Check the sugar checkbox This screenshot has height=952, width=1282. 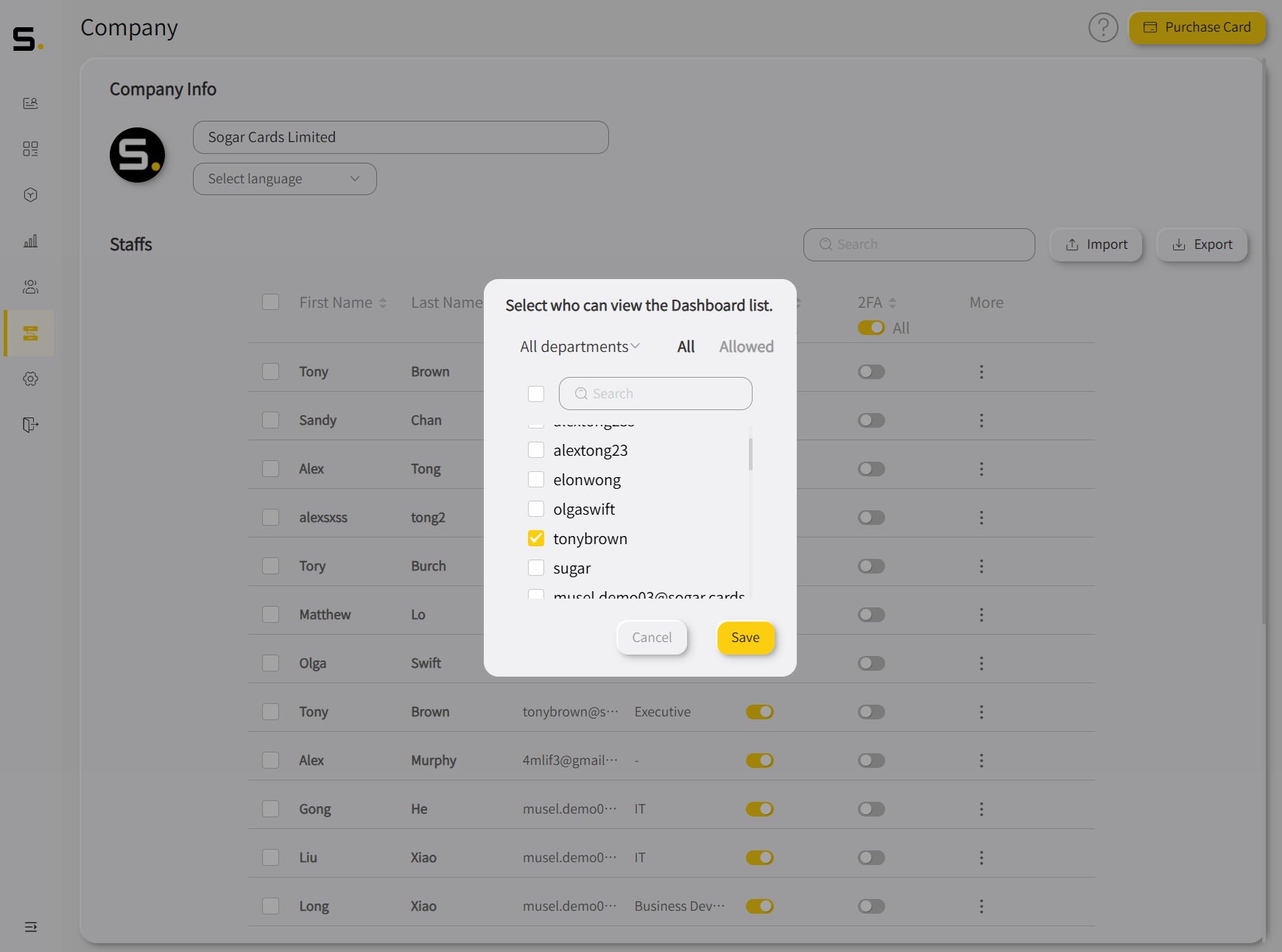536,568
